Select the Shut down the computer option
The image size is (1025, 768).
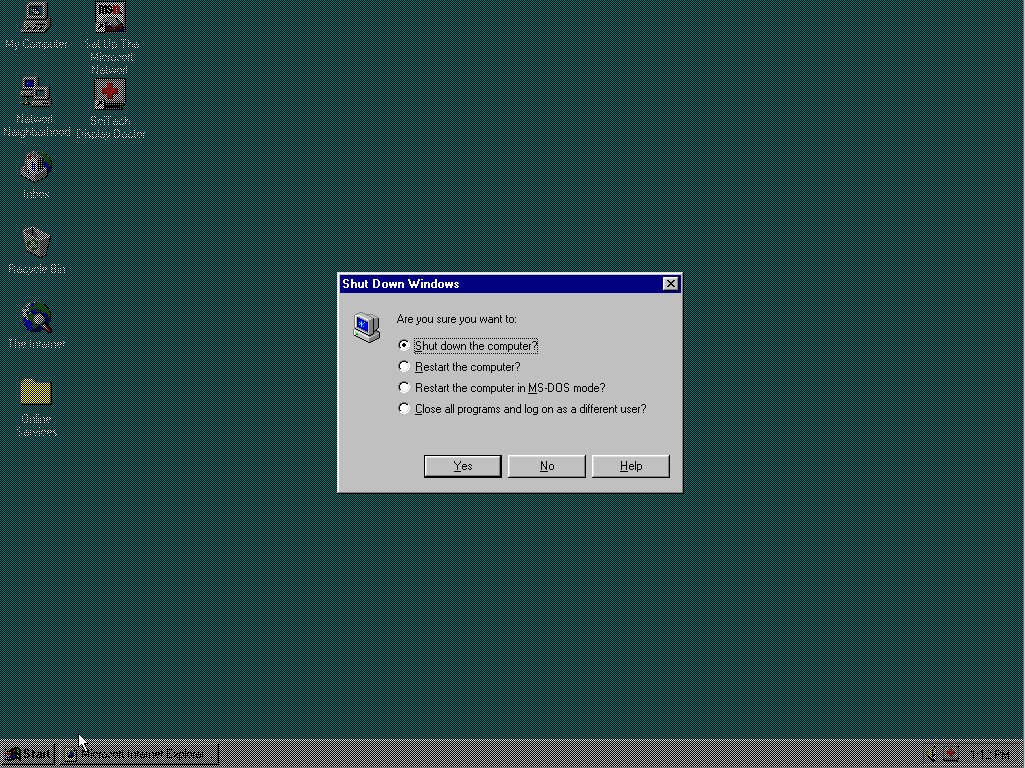click(x=404, y=344)
